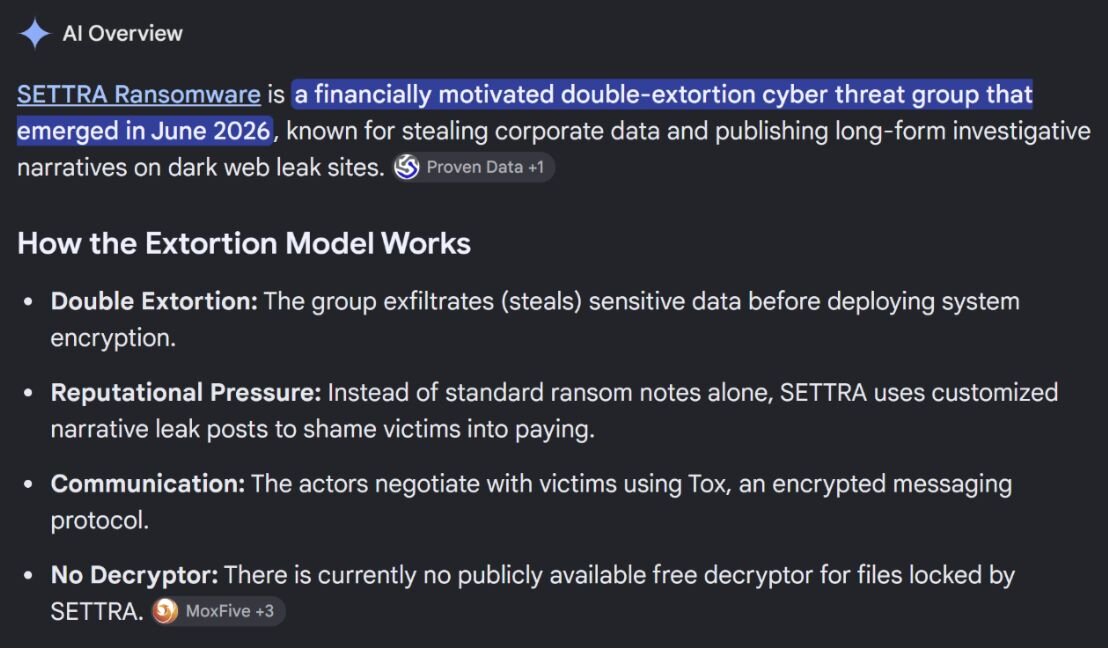
Task: Click the bullet beside Communication
Action: [28, 484]
